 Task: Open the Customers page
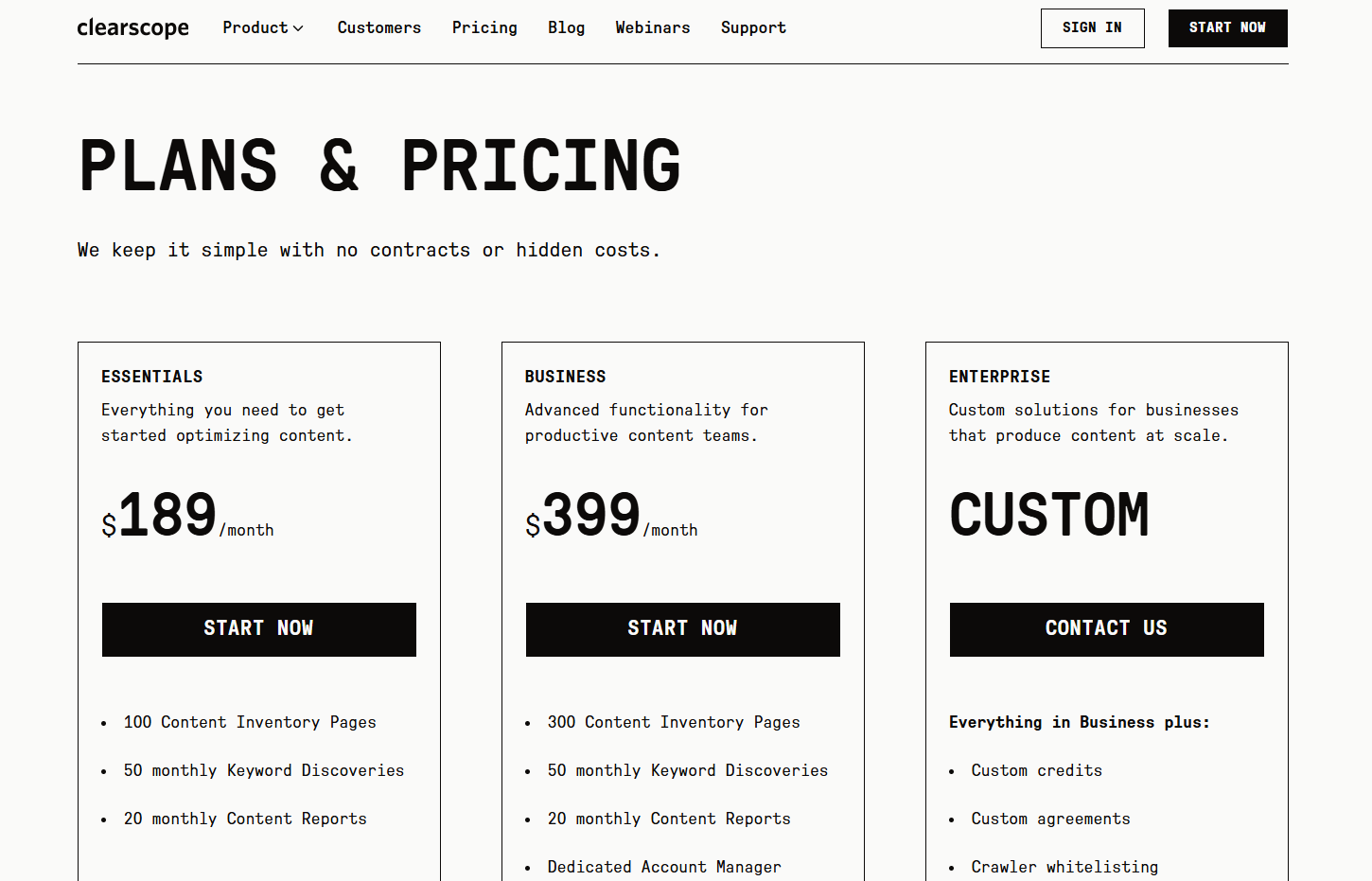378,28
